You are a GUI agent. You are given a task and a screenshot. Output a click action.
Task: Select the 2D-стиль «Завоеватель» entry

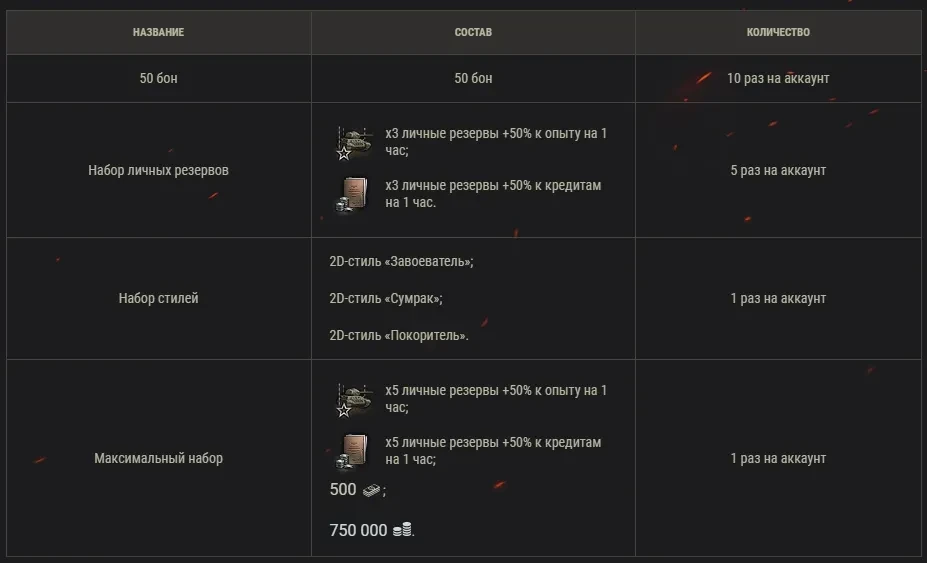pos(401,261)
